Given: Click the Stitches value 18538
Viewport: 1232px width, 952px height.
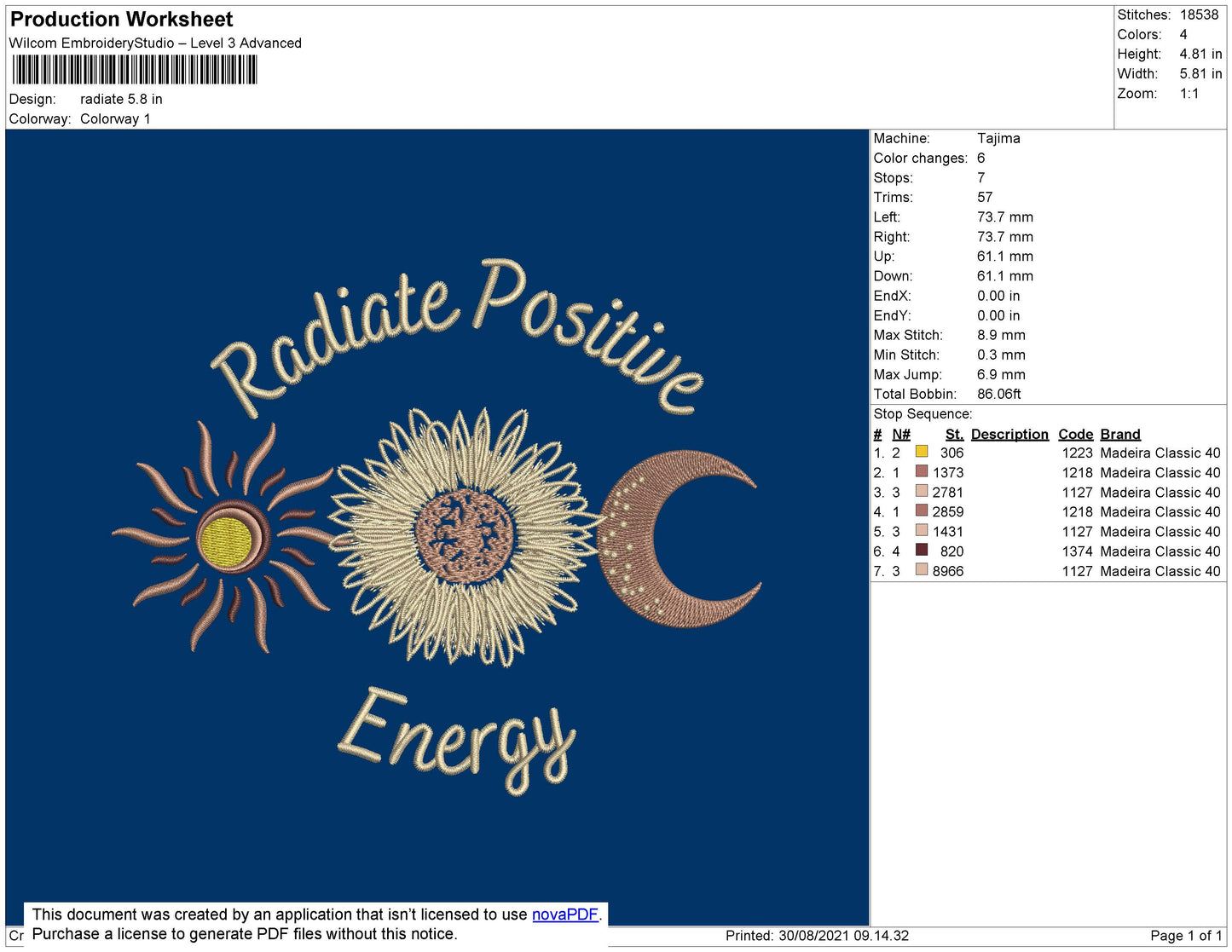Looking at the screenshot, I should click(1200, 14).
